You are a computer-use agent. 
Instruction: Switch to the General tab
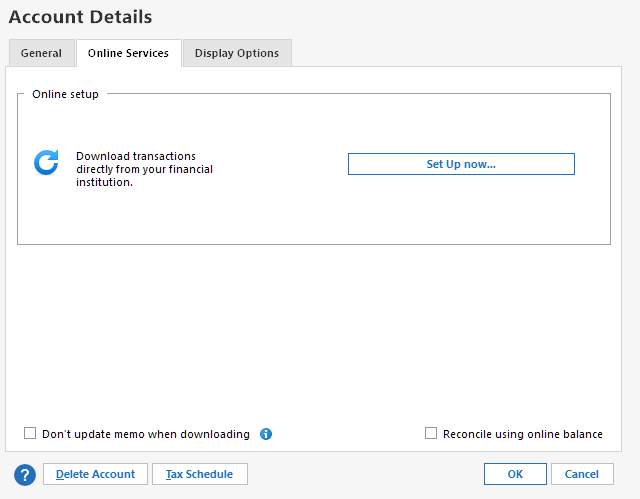[x=41, y=53]
